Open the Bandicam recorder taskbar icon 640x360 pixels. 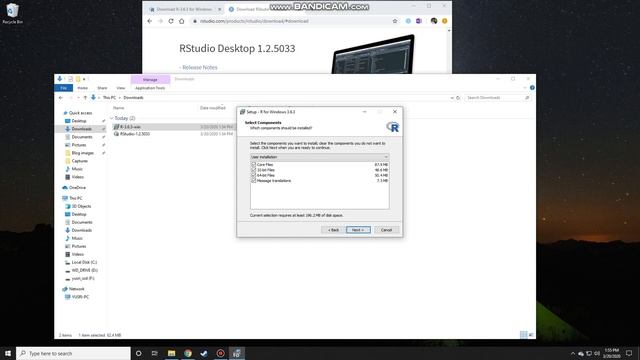tap(220, 353)
